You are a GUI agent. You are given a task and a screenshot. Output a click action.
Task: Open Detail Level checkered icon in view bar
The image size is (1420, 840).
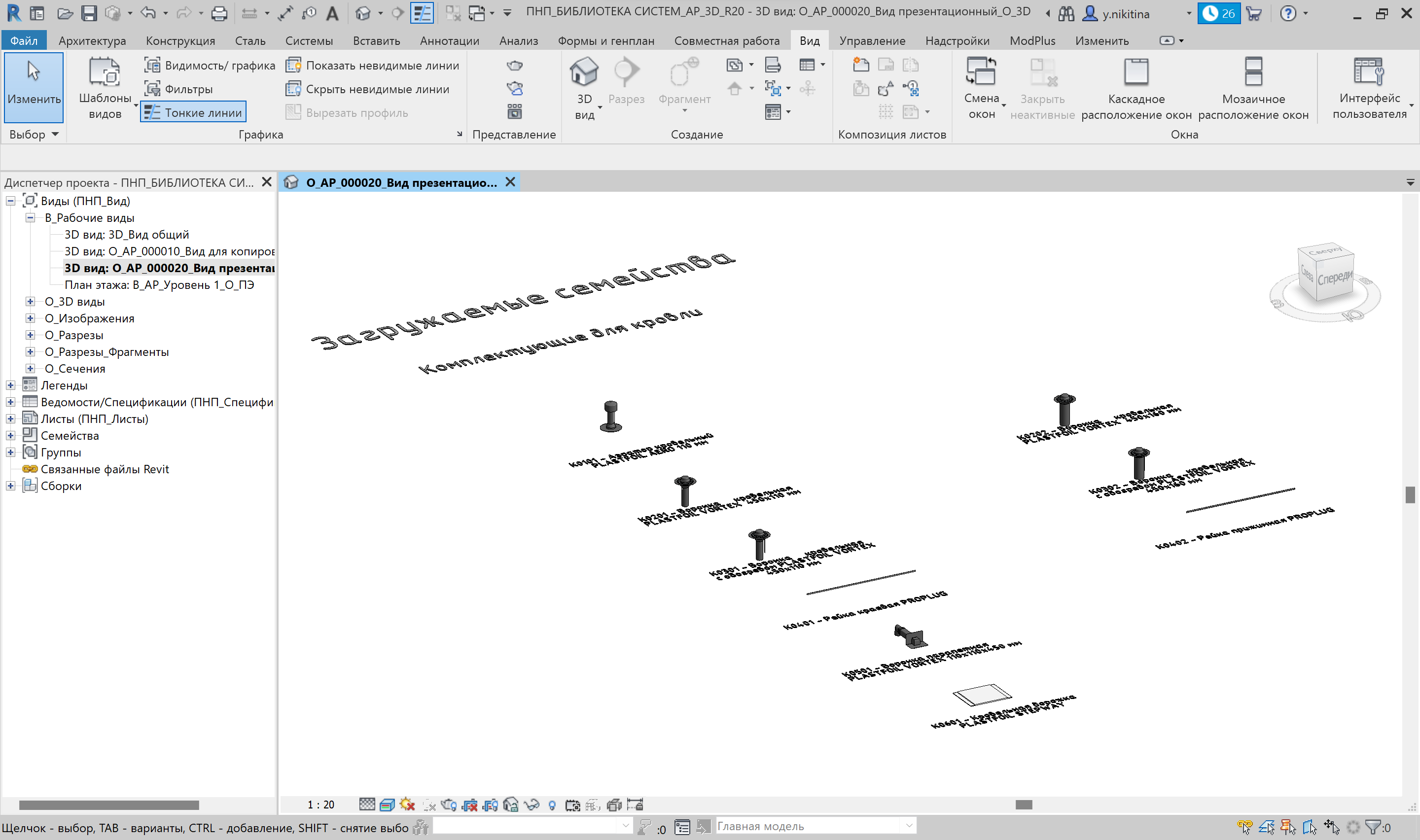(x=367, y=805)
